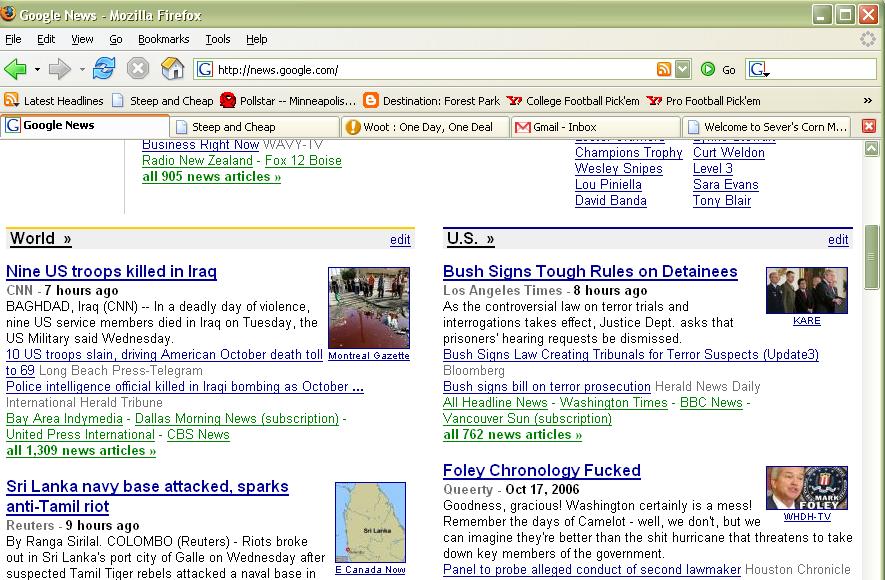Open 'Nine US troops killed in Iraq' headline
This screenshot has height=580, width=885.
pos(111,271)
